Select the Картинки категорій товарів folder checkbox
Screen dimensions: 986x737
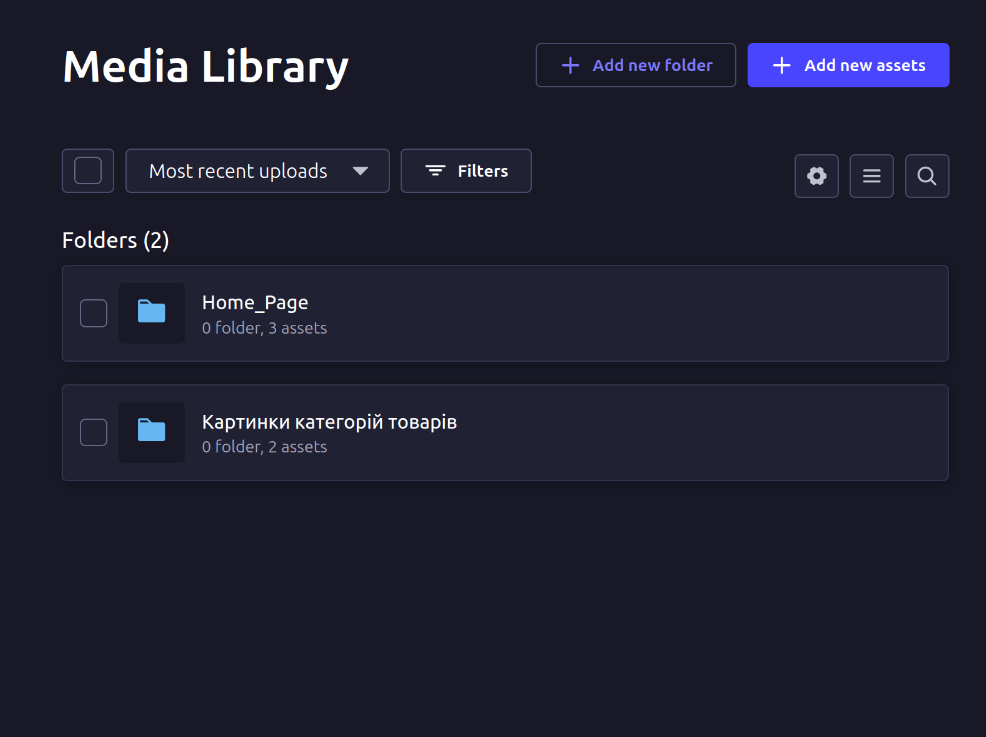coord(94,432)
